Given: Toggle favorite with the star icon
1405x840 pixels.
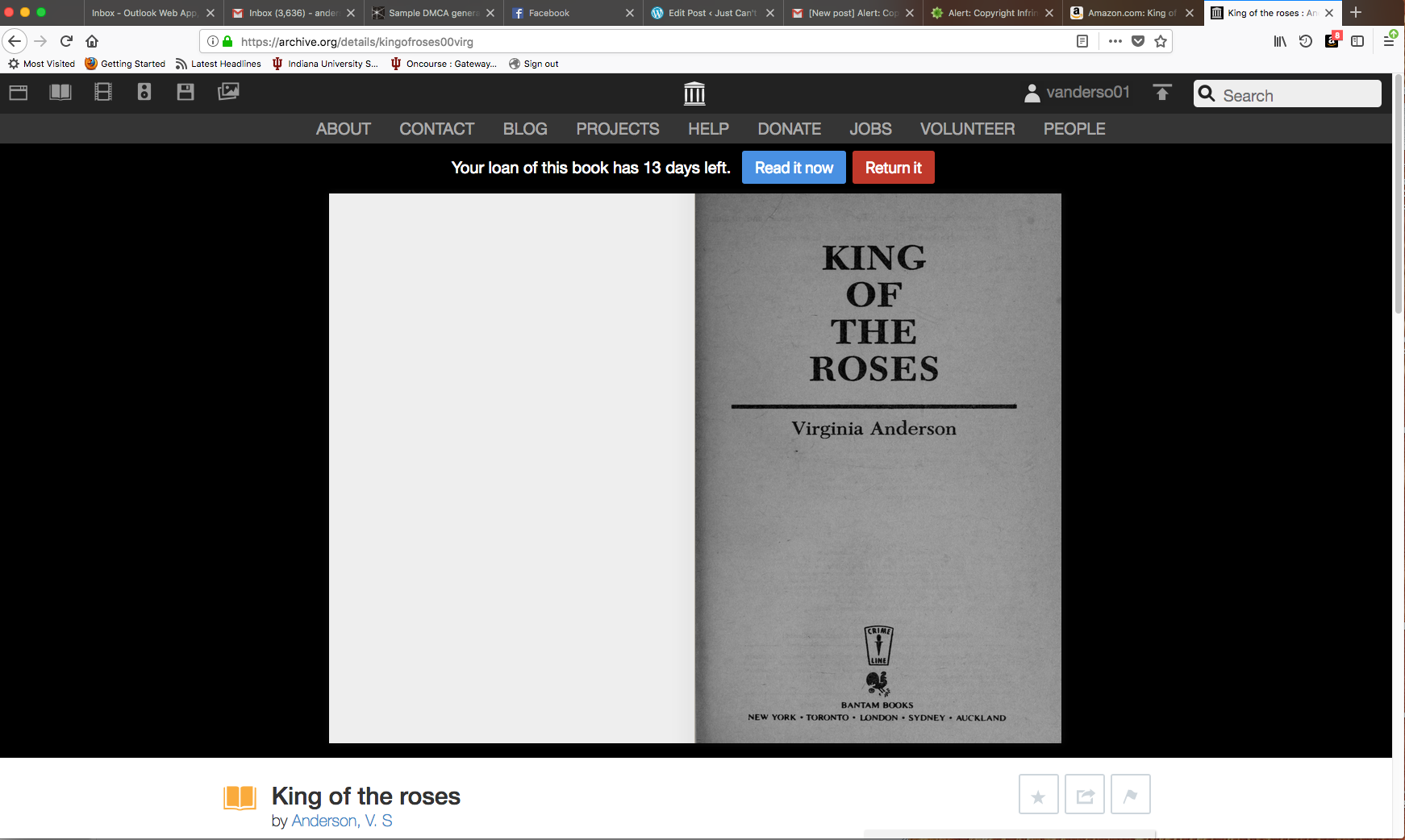Looking at the screenshot, I should click(x=1038, y=794).
